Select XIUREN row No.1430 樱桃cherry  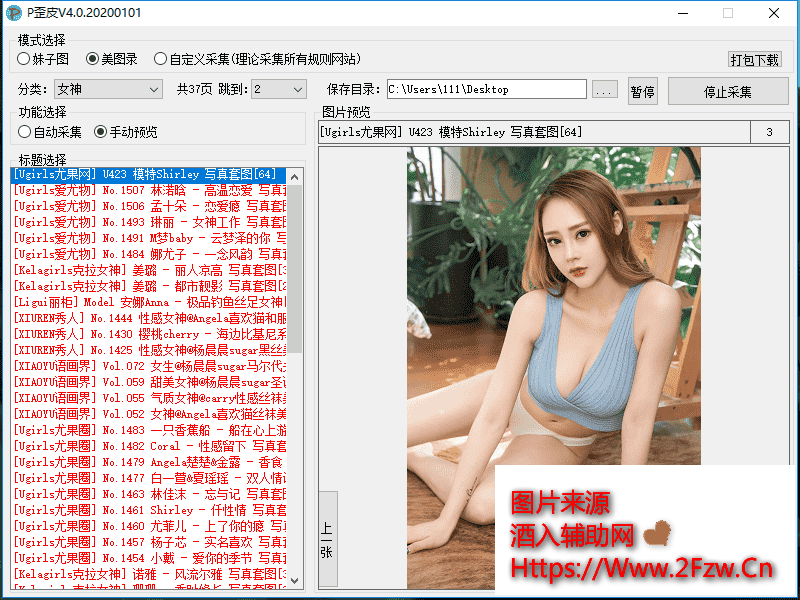click(148, 334)
